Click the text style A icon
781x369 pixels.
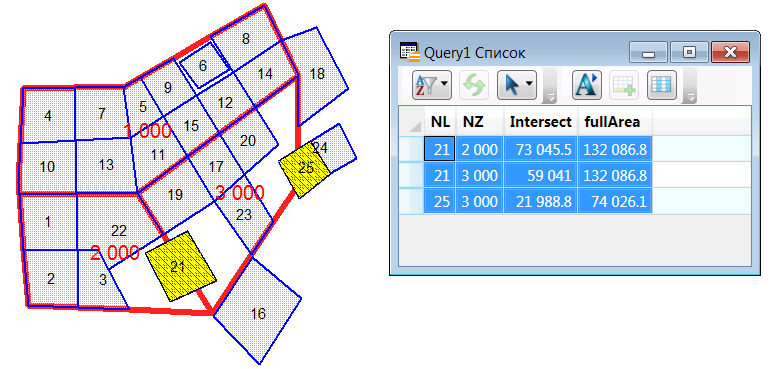[587, 86]
